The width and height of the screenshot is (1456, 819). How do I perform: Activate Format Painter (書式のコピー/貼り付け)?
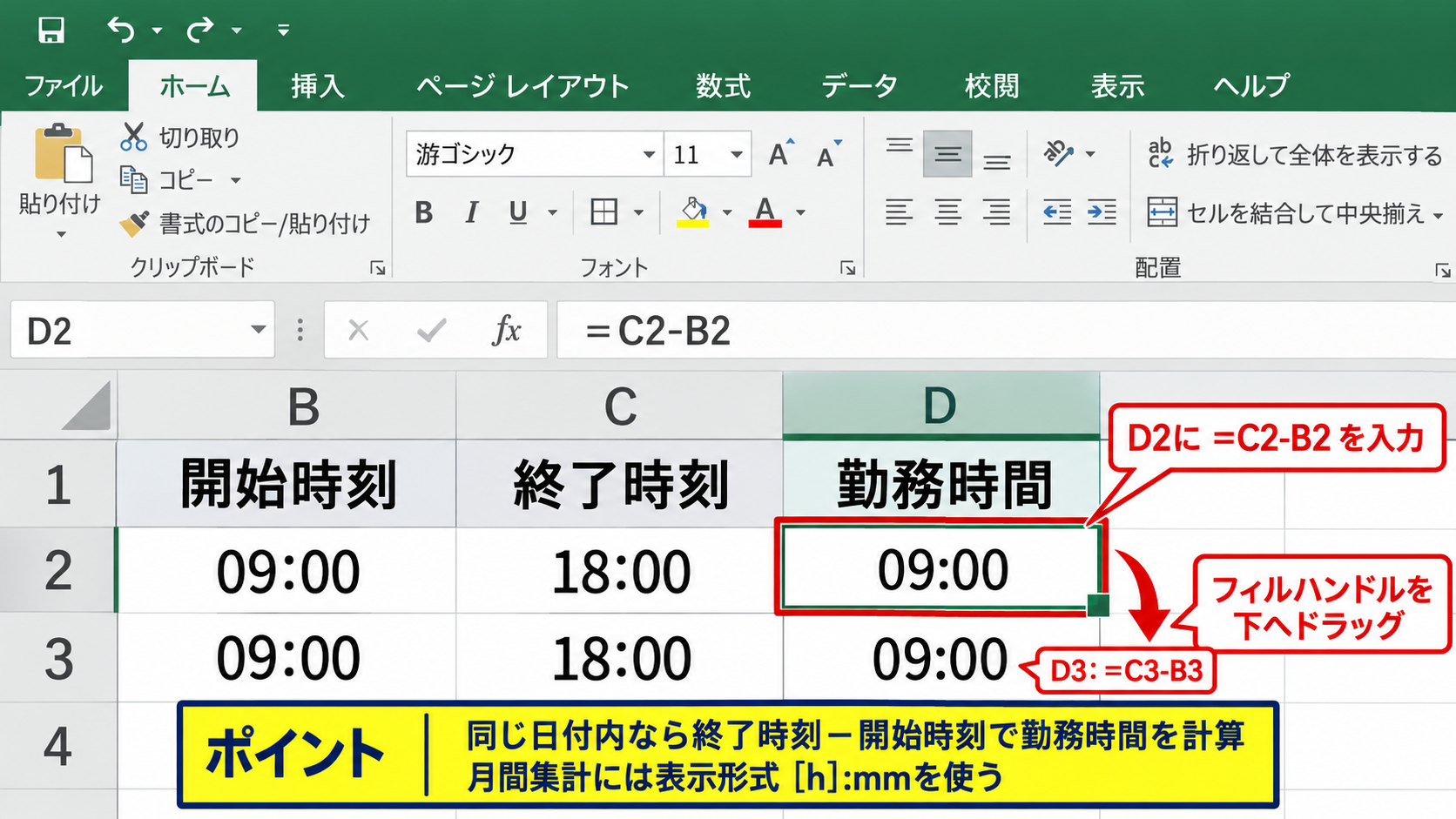coord(245,224)
